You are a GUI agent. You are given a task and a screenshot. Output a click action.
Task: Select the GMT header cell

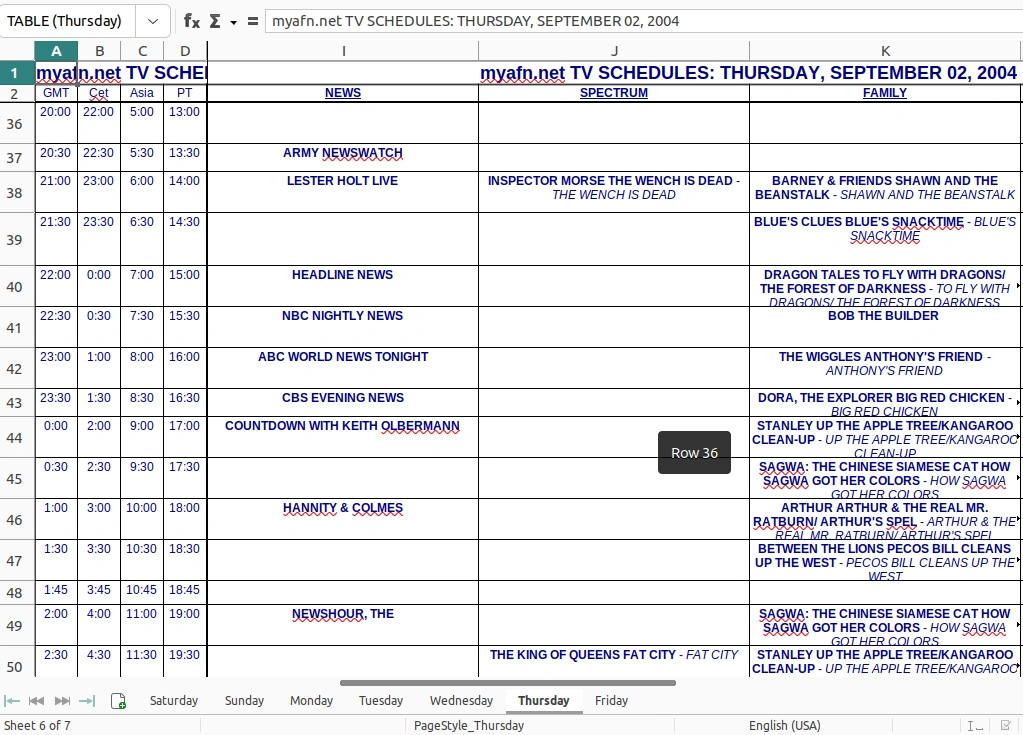point(56,93)
